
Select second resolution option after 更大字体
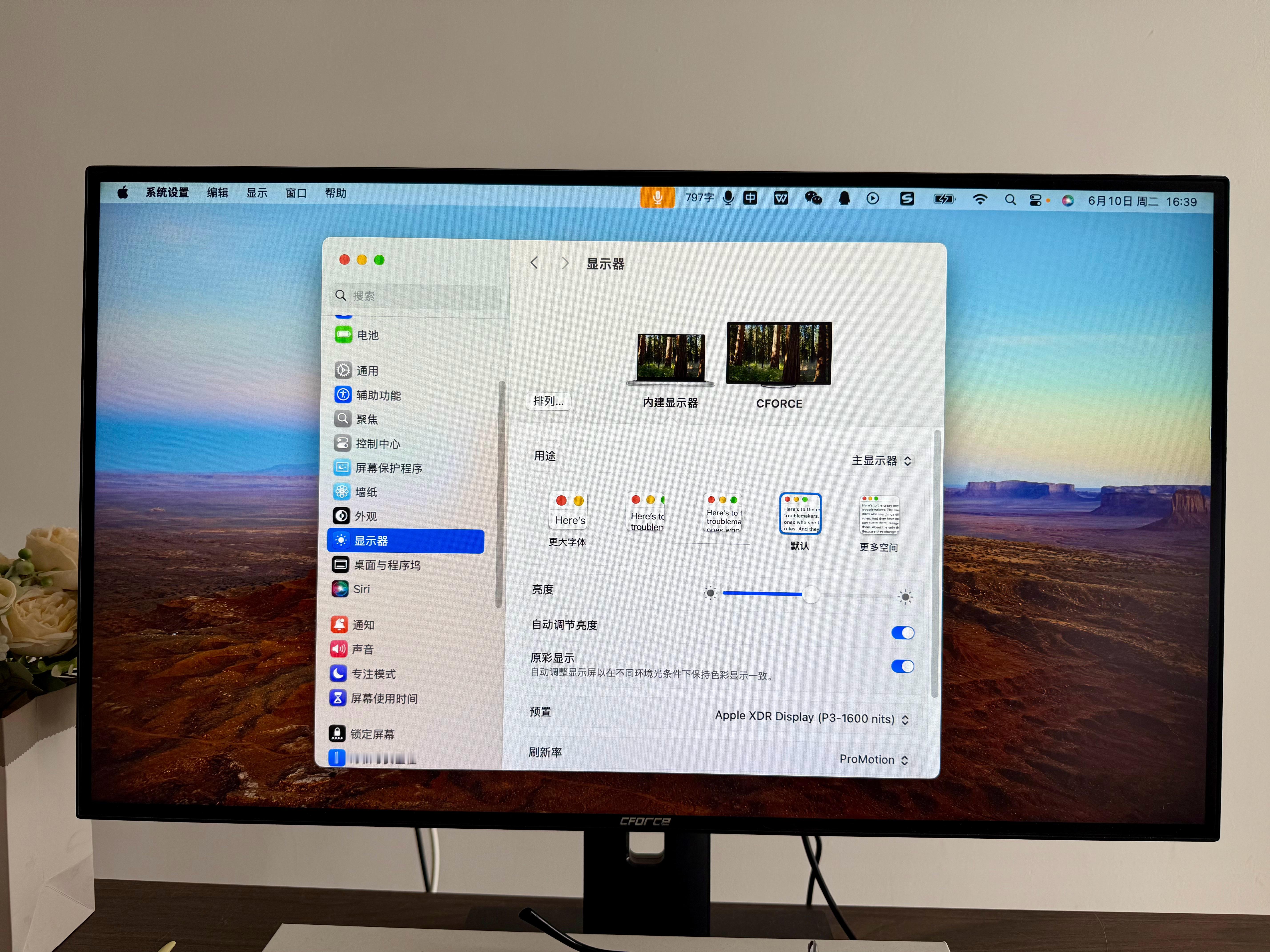click(645, 511)
